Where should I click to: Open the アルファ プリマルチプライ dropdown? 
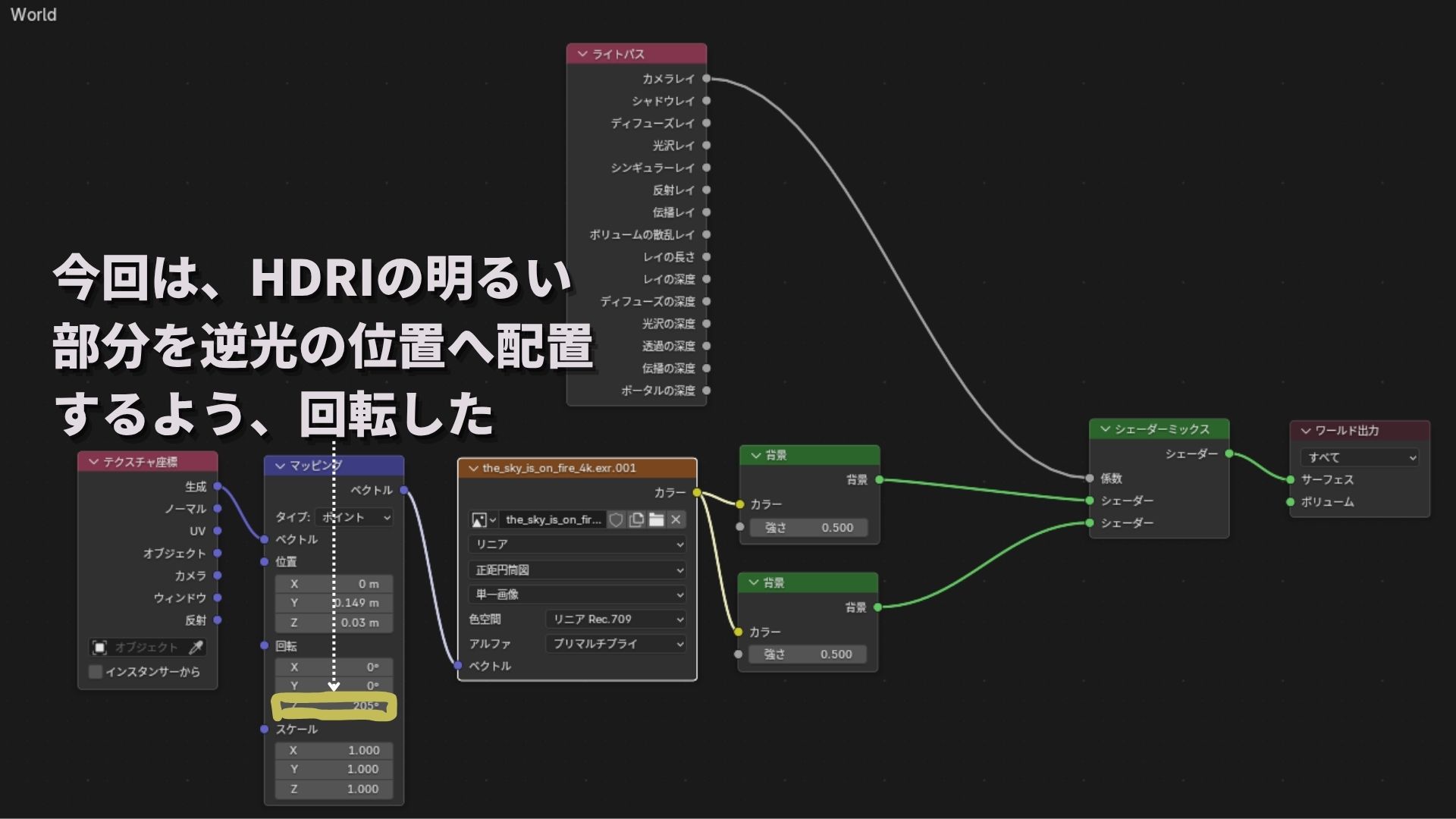(616, 644)
